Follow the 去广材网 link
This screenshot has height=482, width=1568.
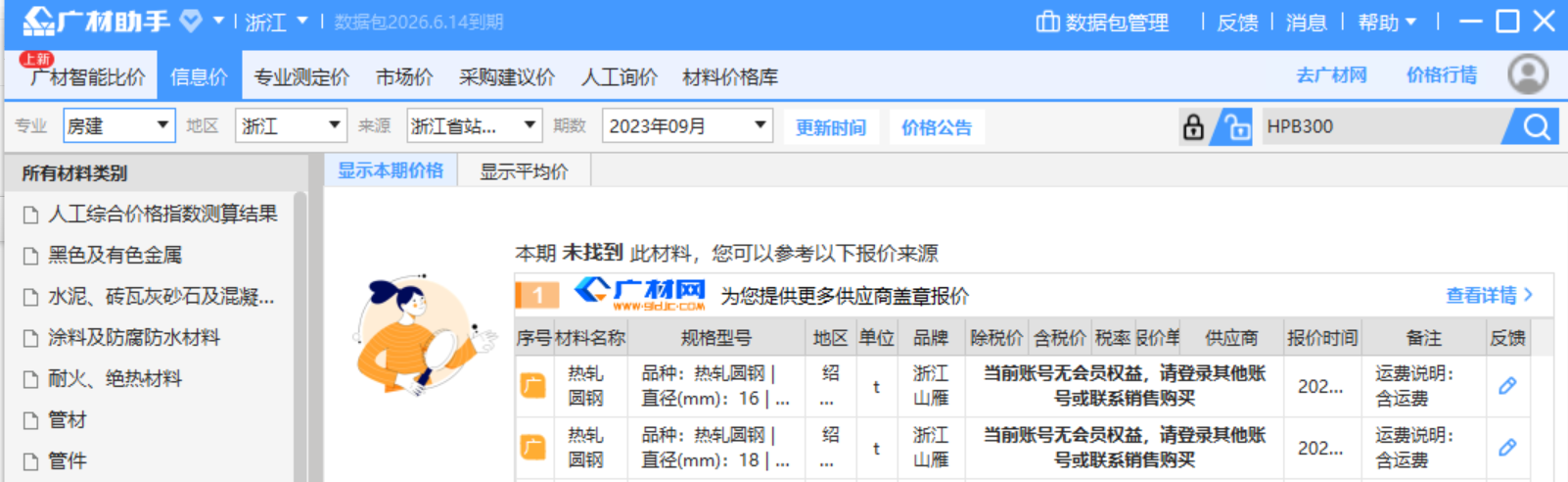click(1331, 74)
